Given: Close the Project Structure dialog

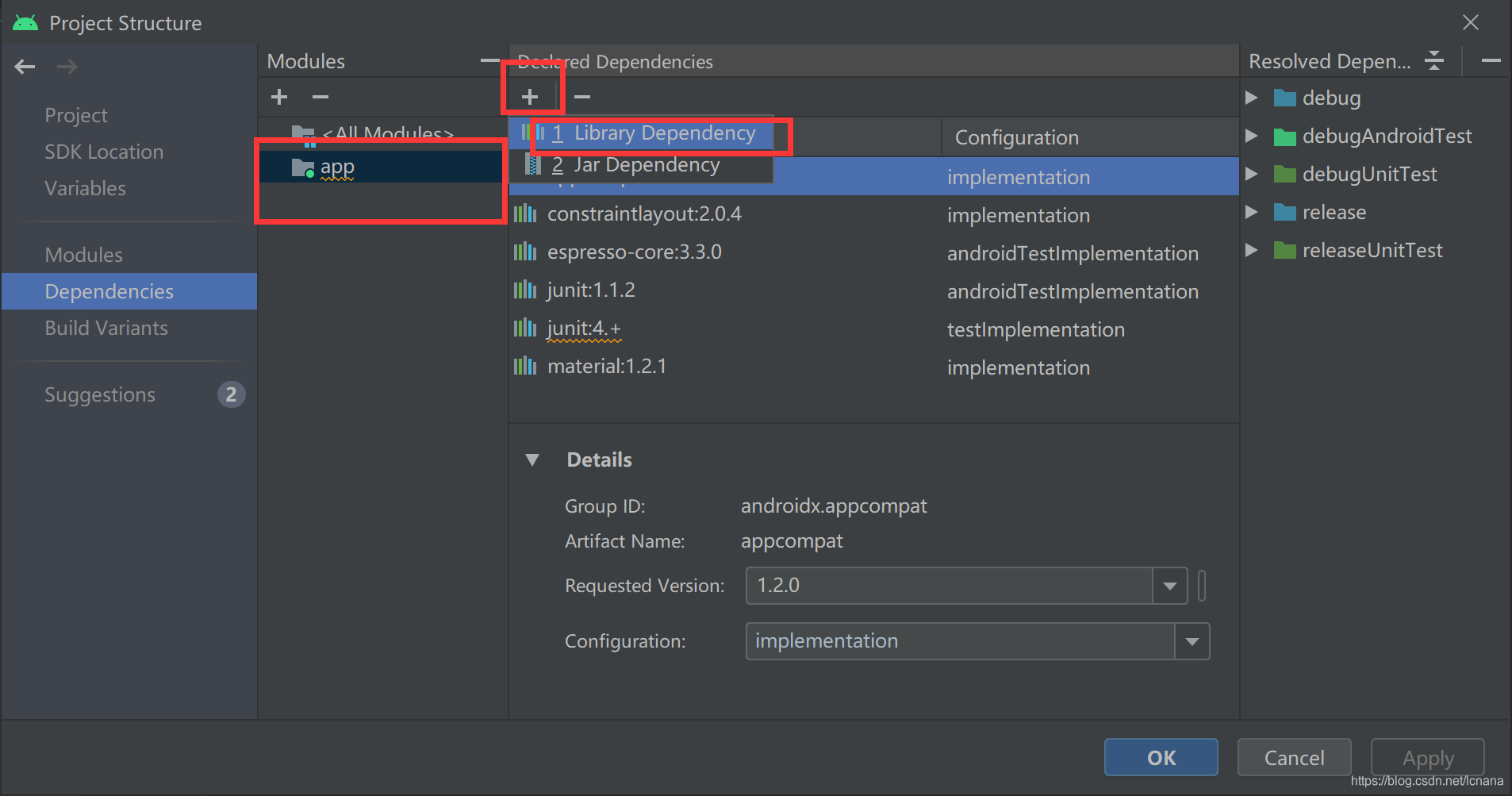Looking at the screenshot, I should pos(1471,22).
